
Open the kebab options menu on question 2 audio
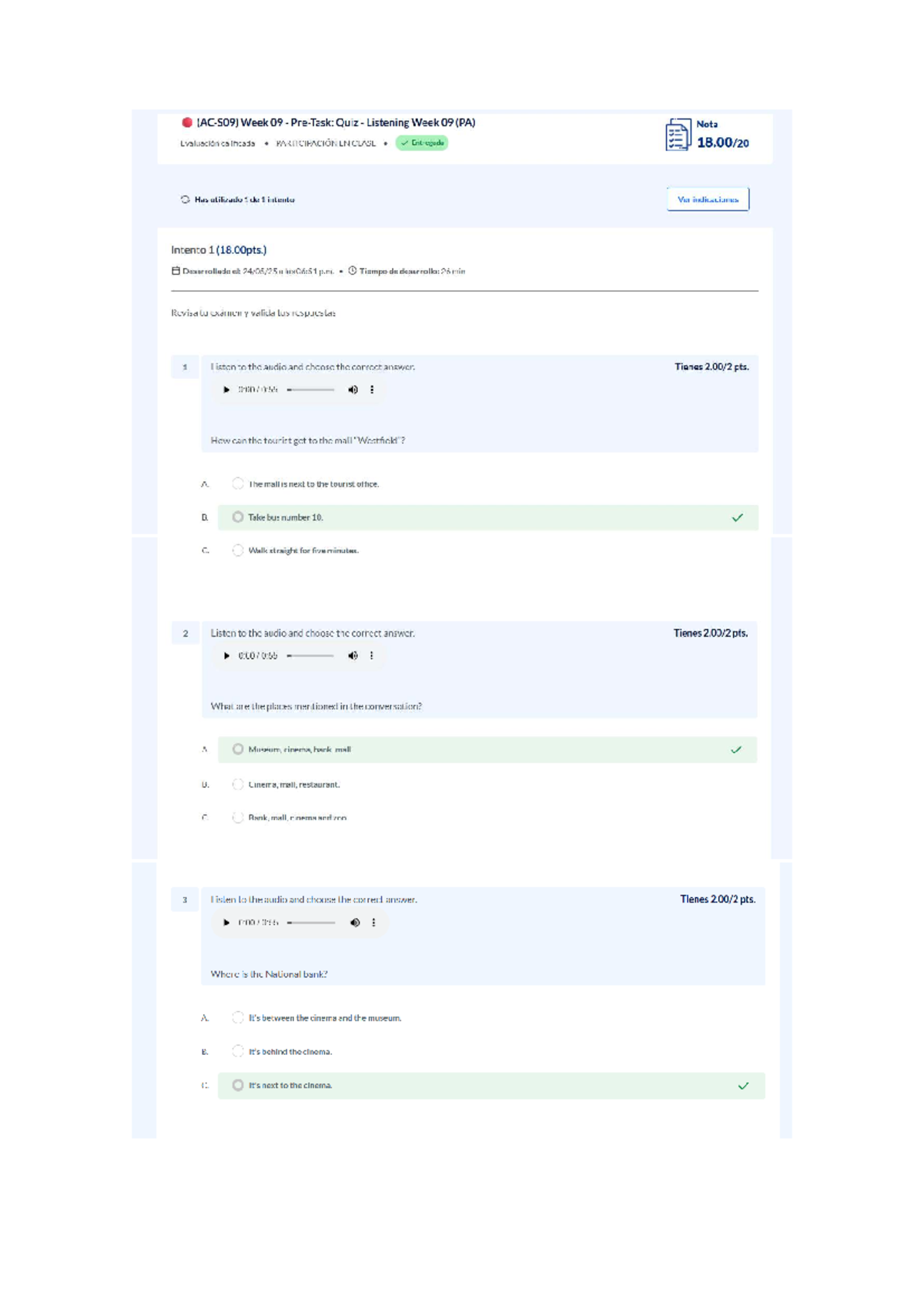(373, 657)
